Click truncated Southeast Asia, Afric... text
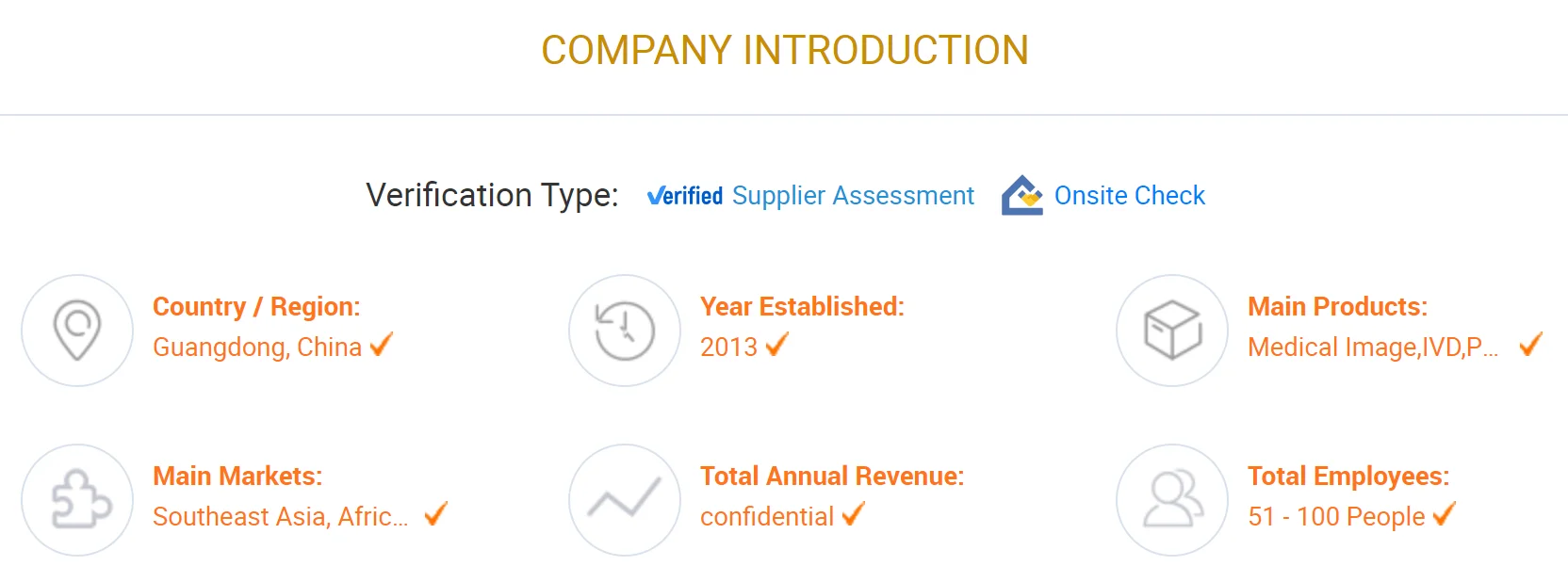Viewport: 1568px width, 566px height. tap(280, 517)
